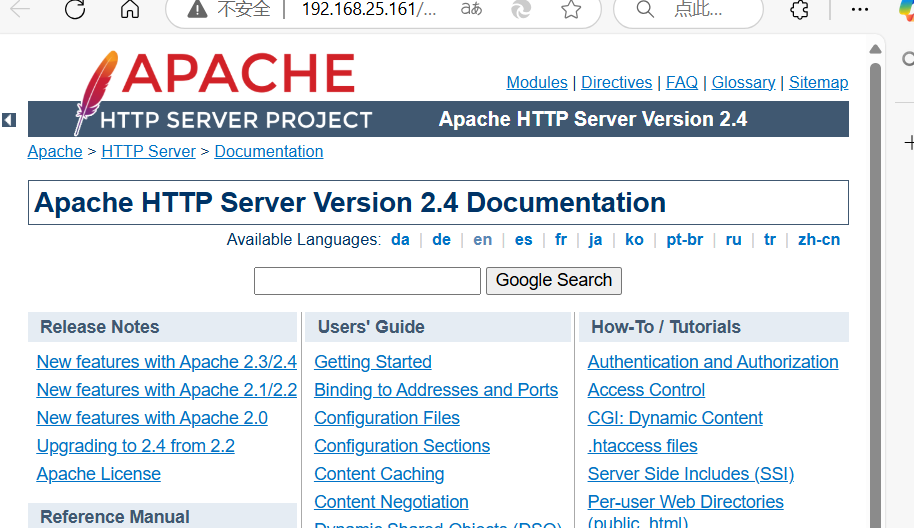Click the left-arrow navigation icon beside the banner
Viewport: 914px width, 528px height.
coord(9,119)
